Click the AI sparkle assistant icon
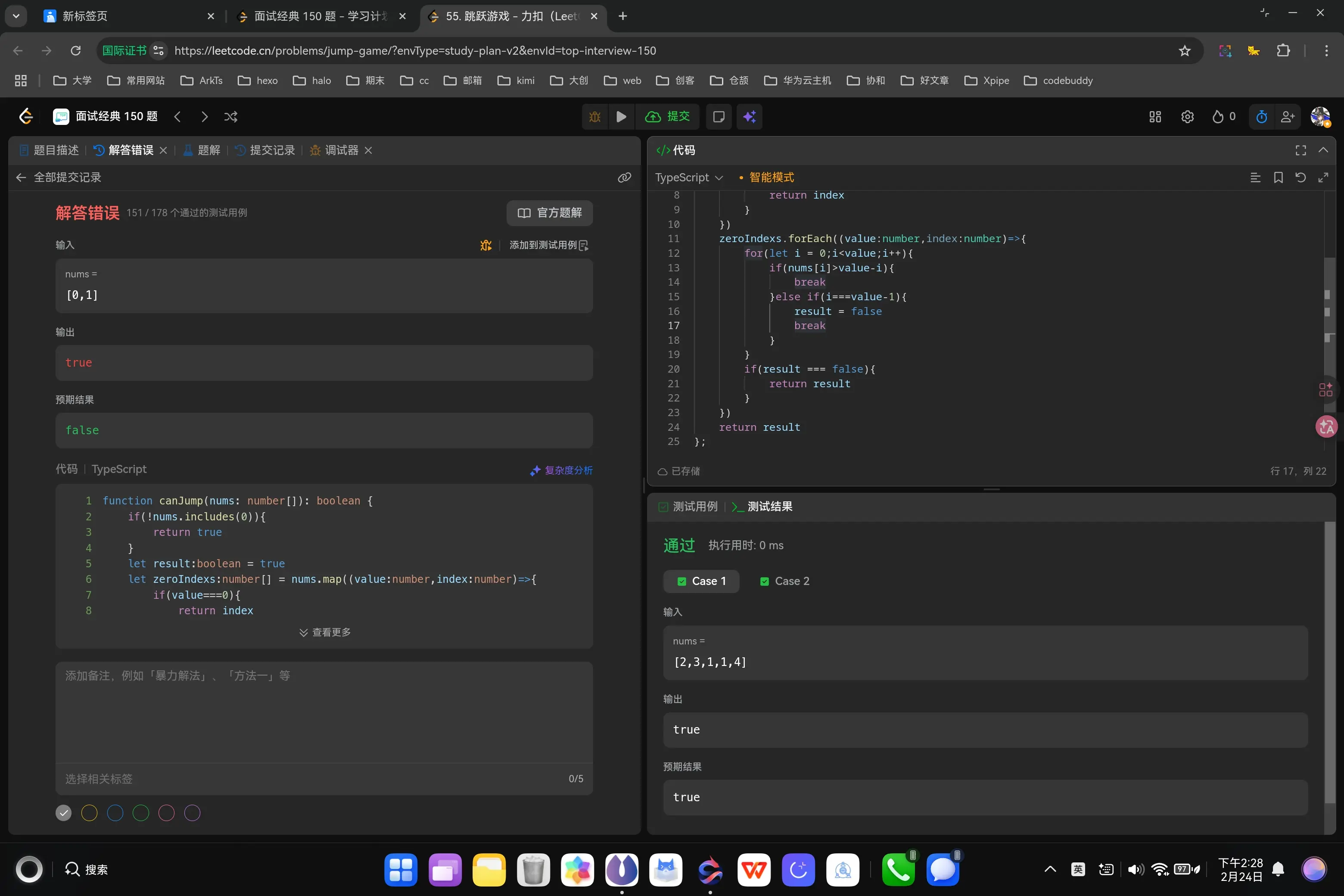The image size is (1344, 896). (x=749, y=117)
